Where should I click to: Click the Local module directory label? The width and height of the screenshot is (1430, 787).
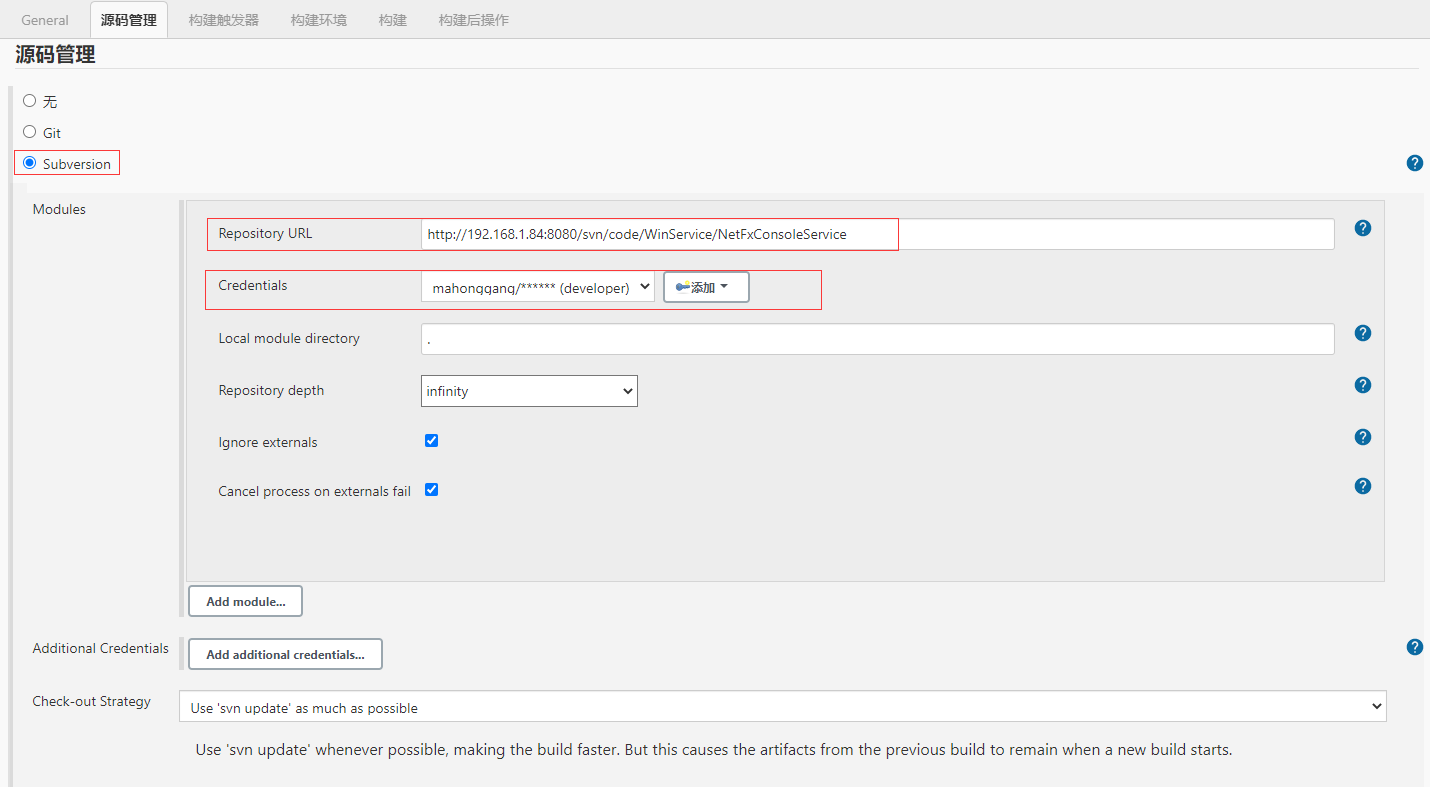point(289,338)
